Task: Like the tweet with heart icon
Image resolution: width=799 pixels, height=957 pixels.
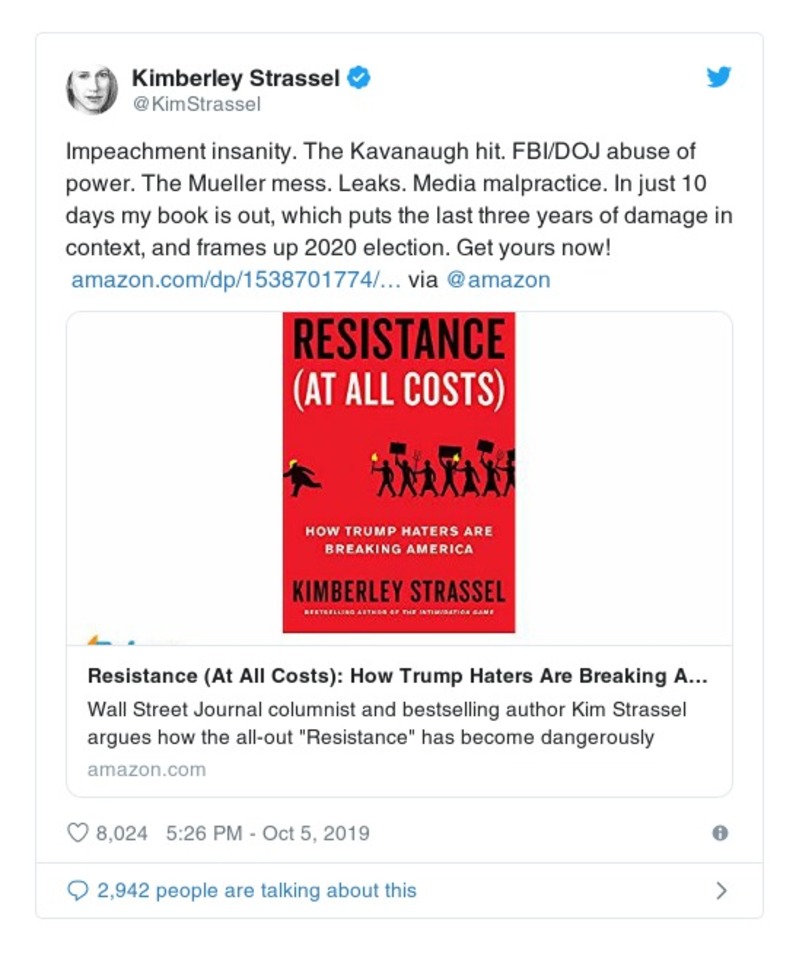Action: click(x=77, y=832)
